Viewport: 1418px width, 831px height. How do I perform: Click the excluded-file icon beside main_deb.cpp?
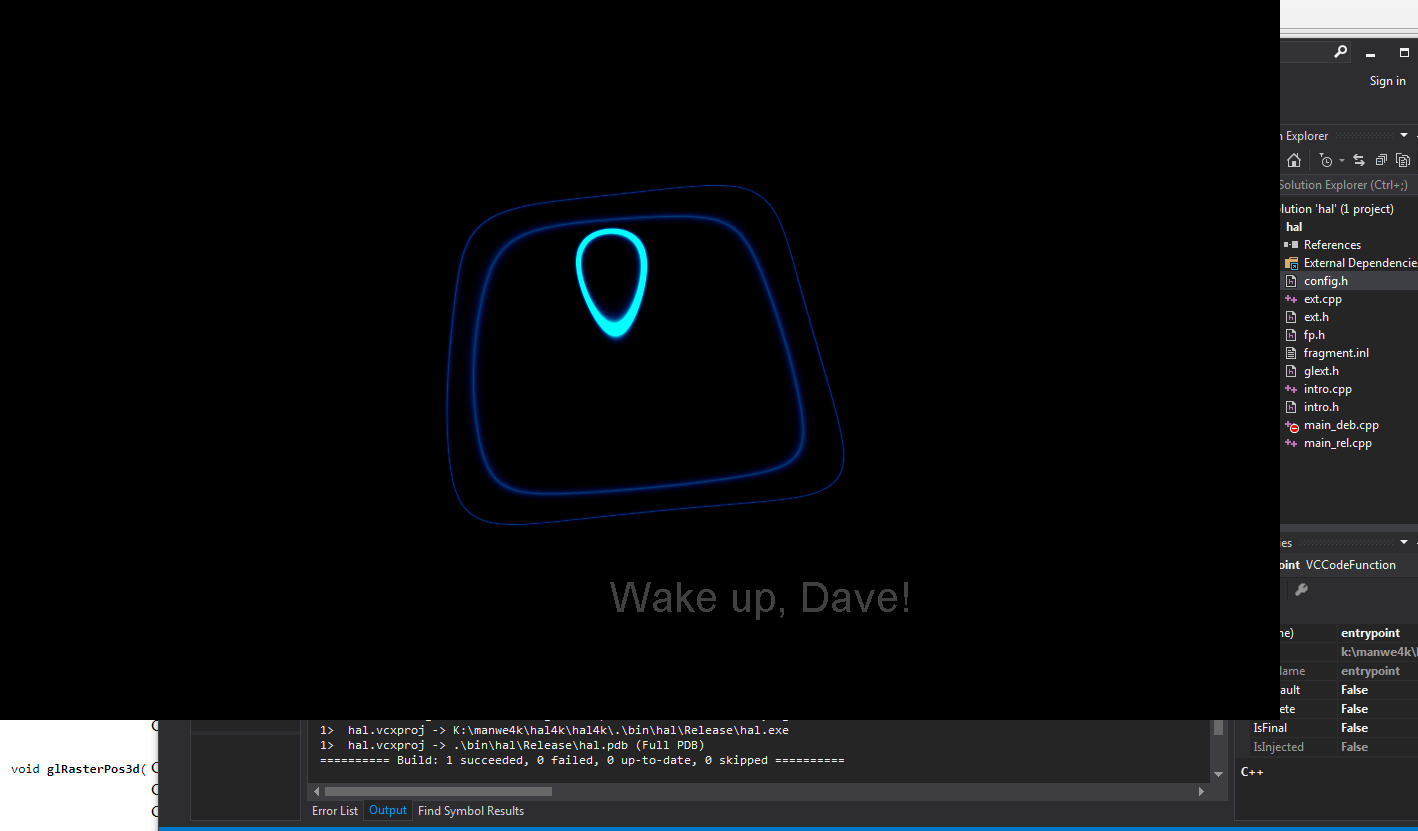pos(1291,426)
